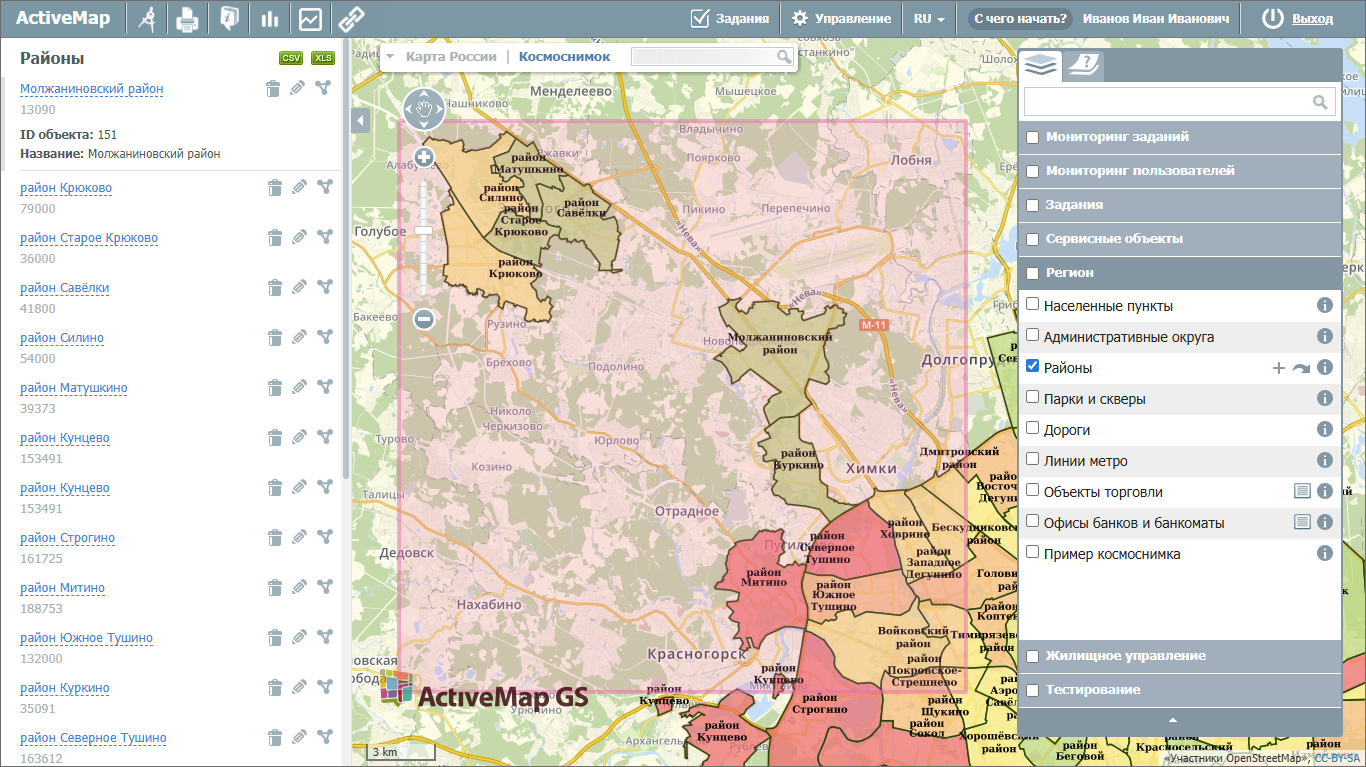Delete the район Крюково entry
The height and width of the screenshot is (767, 1366).
[x=274, y=188]
